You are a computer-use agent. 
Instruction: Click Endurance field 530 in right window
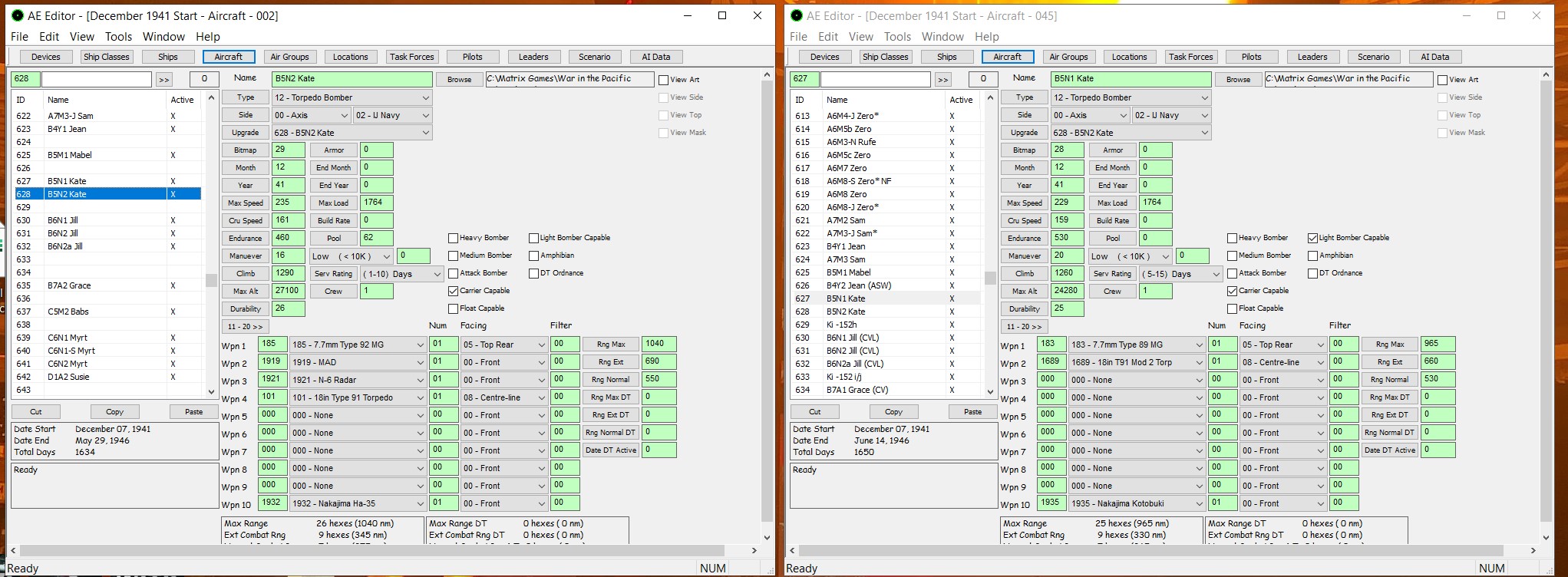coord(1068,238)
